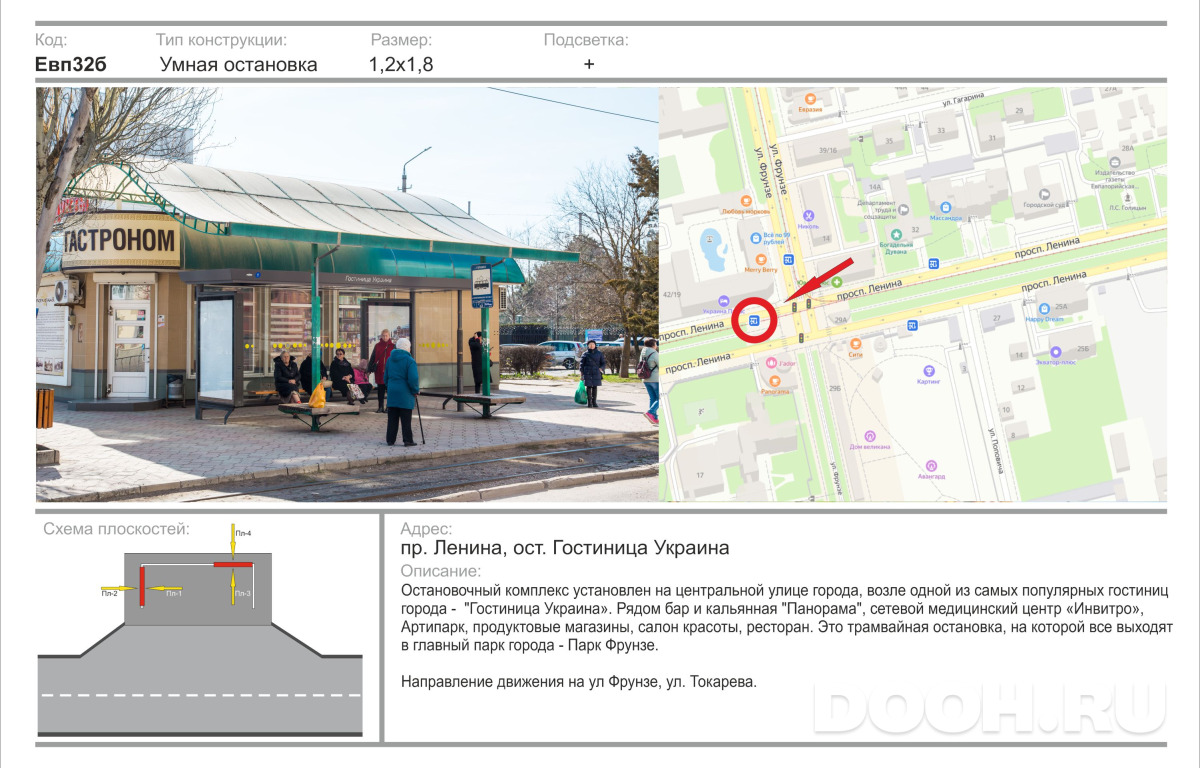Select building number 14А on the map
Viewport: 1200px width, 768px height.
click(875, 187)
